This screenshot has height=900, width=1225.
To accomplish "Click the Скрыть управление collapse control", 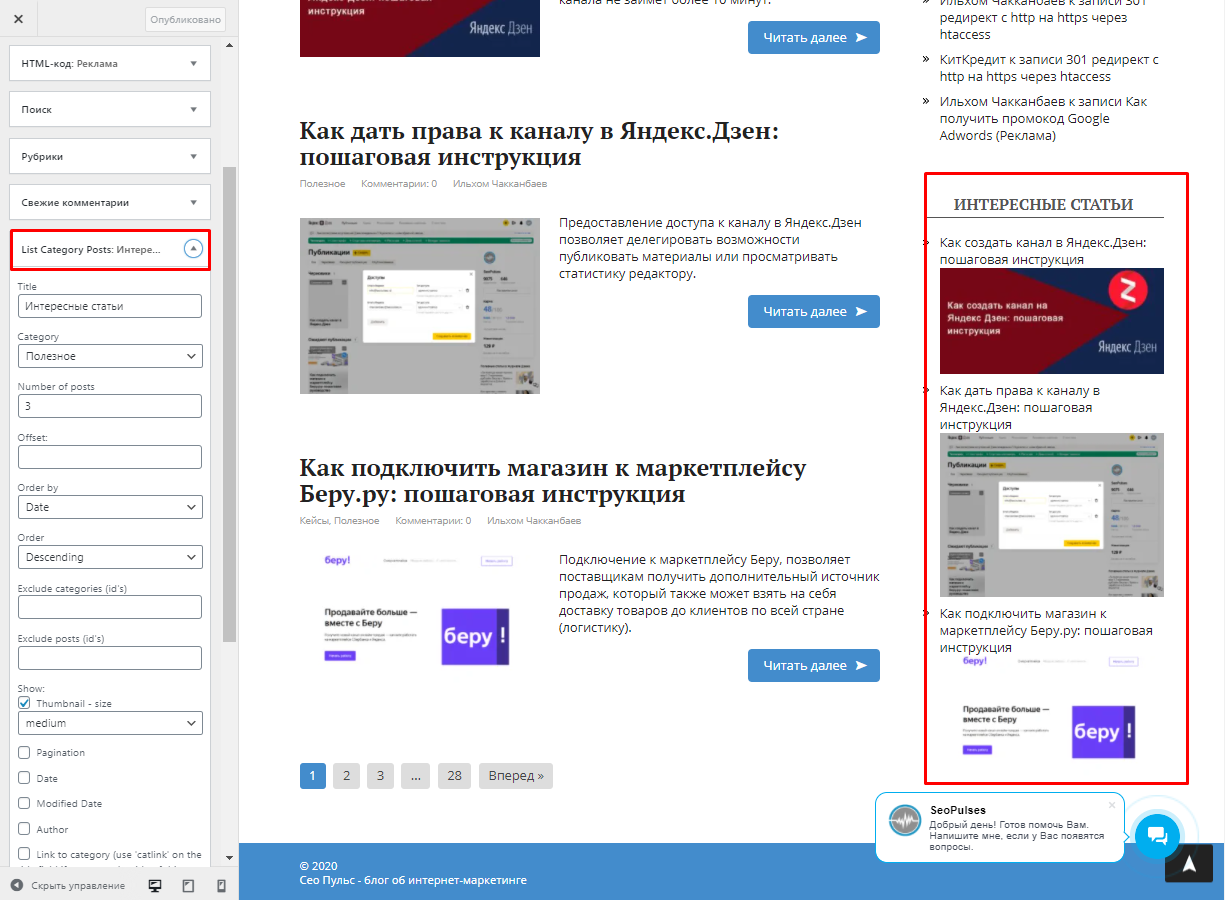I will [69, 885].
